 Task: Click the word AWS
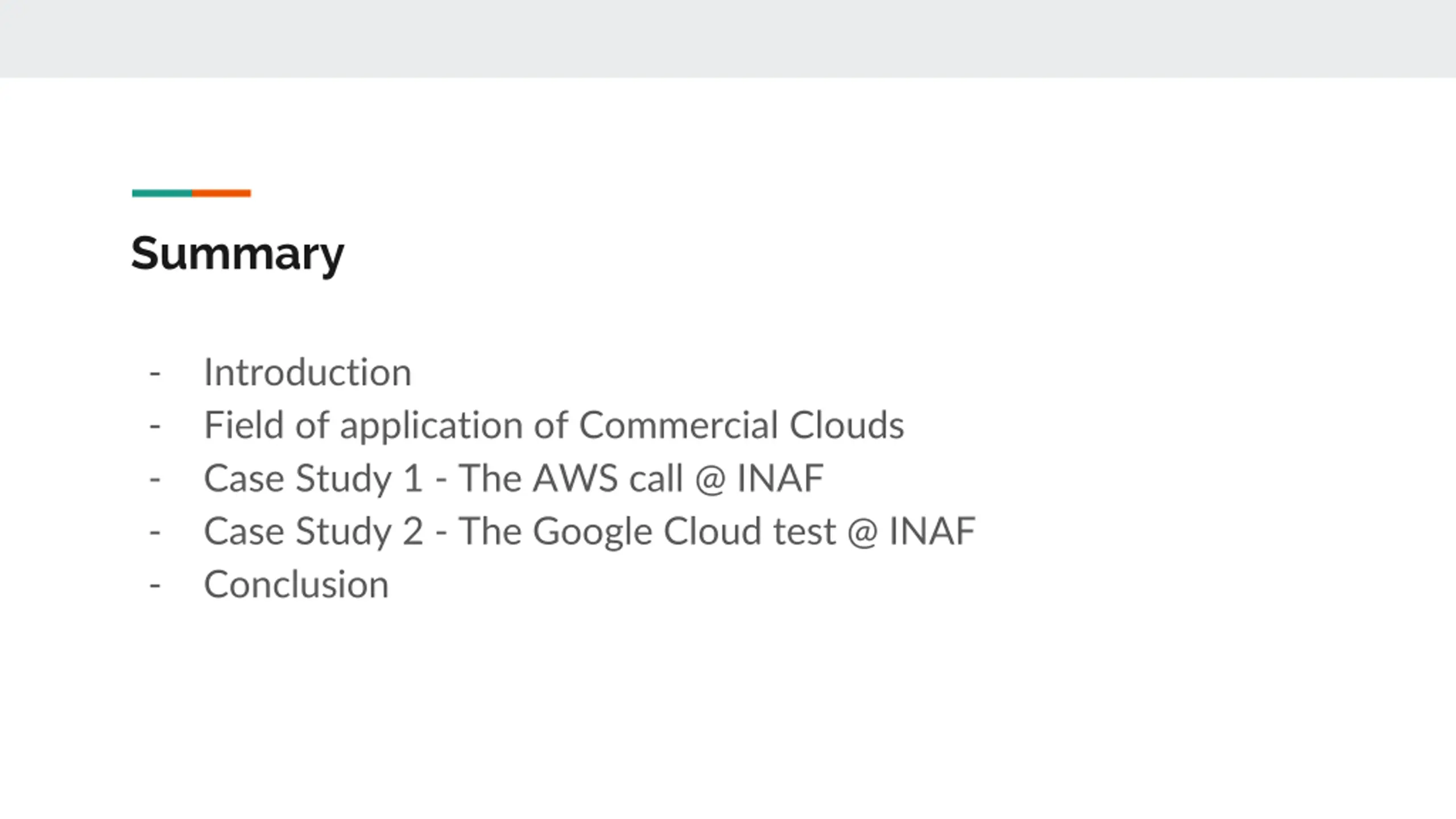pos(575,478)
